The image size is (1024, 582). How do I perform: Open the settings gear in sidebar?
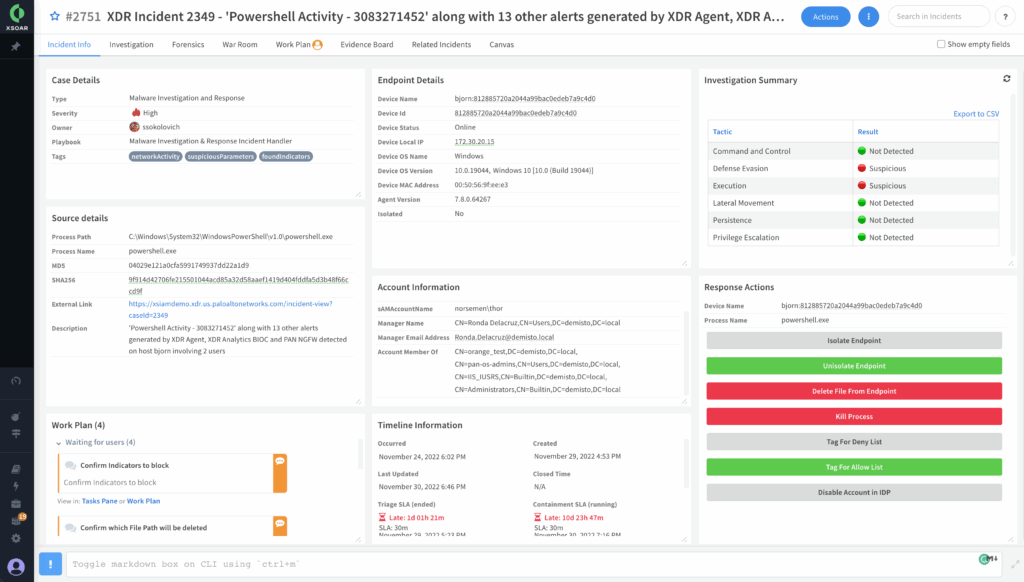coord(16,538)
